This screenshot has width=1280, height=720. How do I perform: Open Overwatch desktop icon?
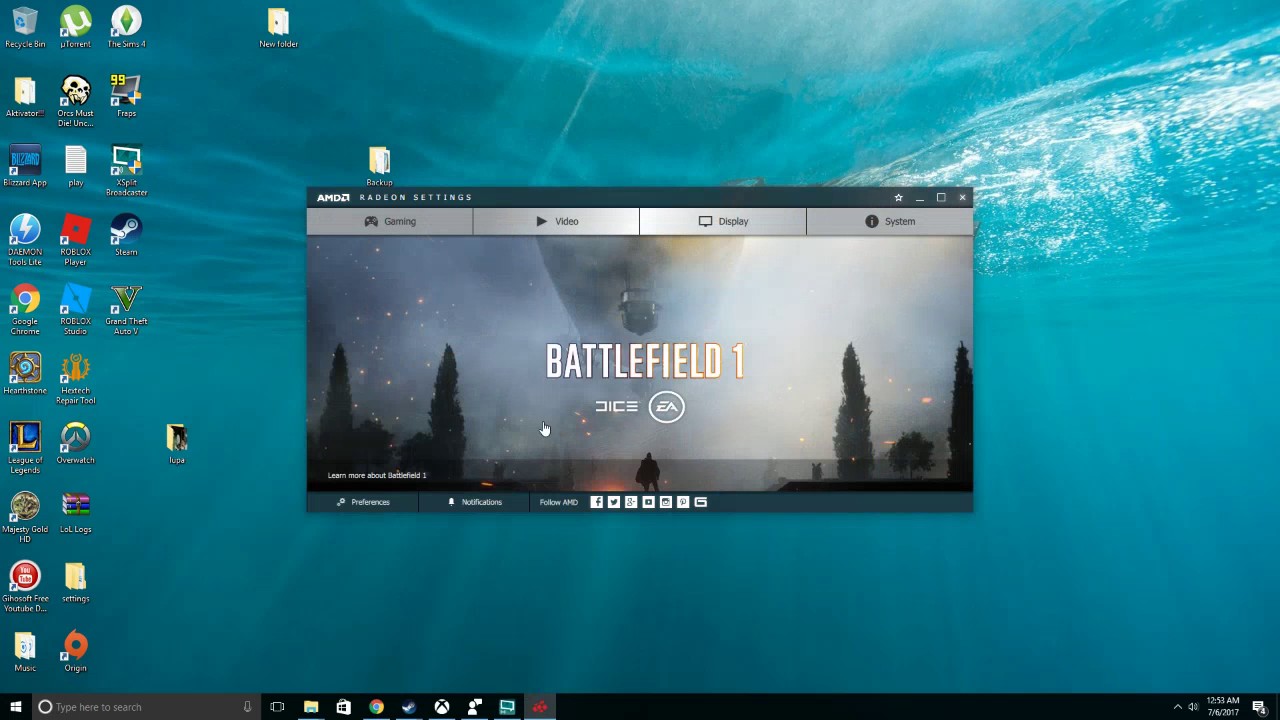click(75, 443)
